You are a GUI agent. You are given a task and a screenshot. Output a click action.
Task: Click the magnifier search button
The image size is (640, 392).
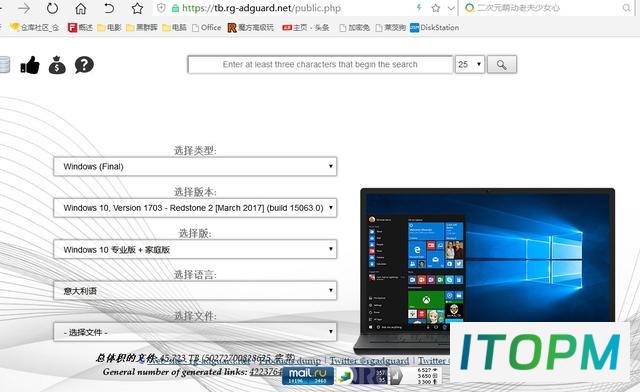pyautogui.click(x=502, y=65)
